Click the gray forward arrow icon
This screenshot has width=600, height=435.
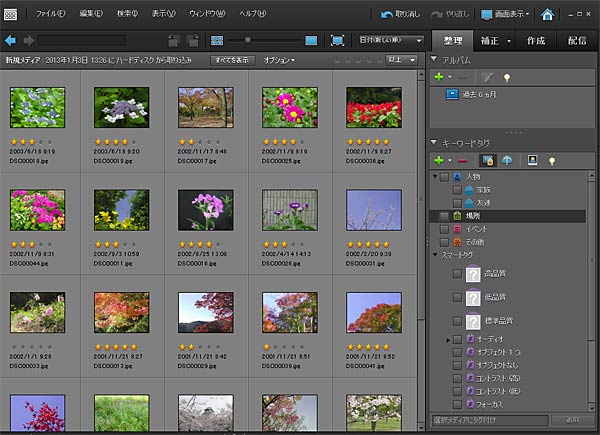(29, 40)
